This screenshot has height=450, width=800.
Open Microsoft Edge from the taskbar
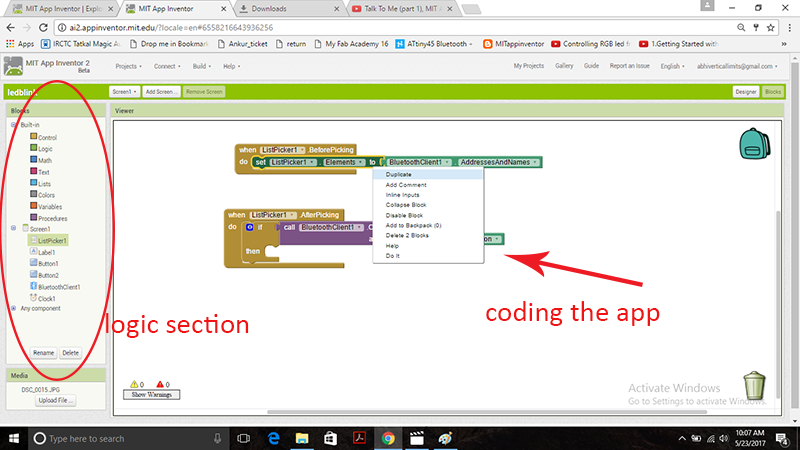click(x=274, y=438)
